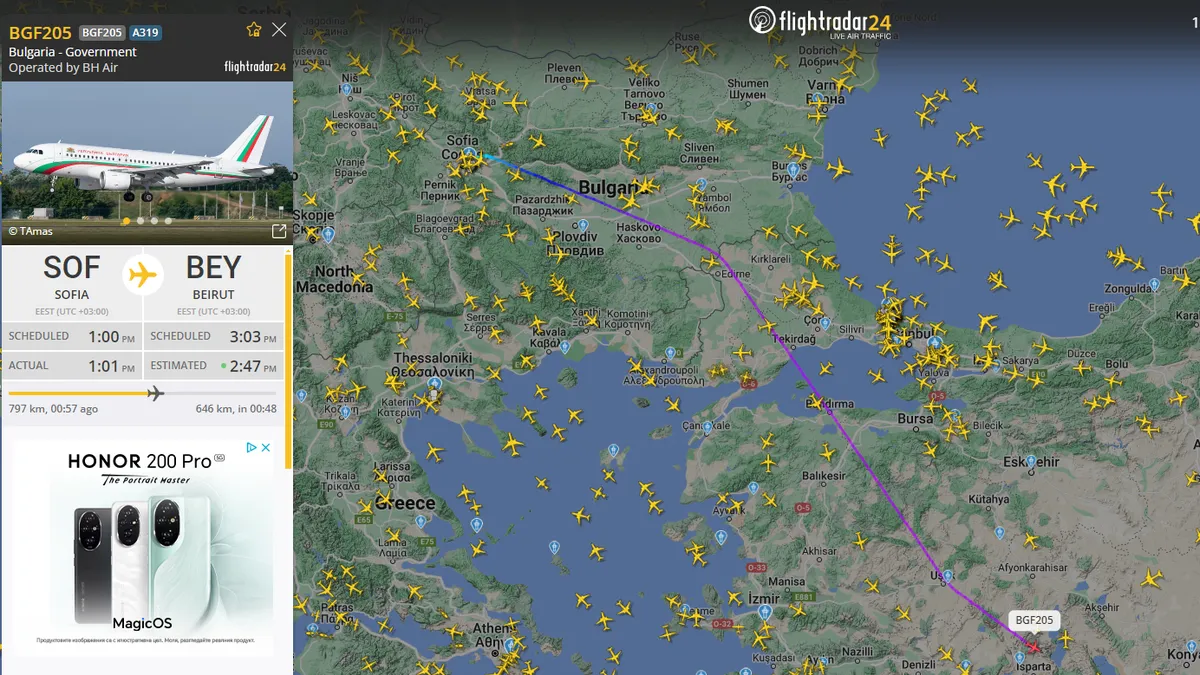1200x675 pixels.
Task: Switch to the second aircraft photo dot
Action: click(140, 221)
